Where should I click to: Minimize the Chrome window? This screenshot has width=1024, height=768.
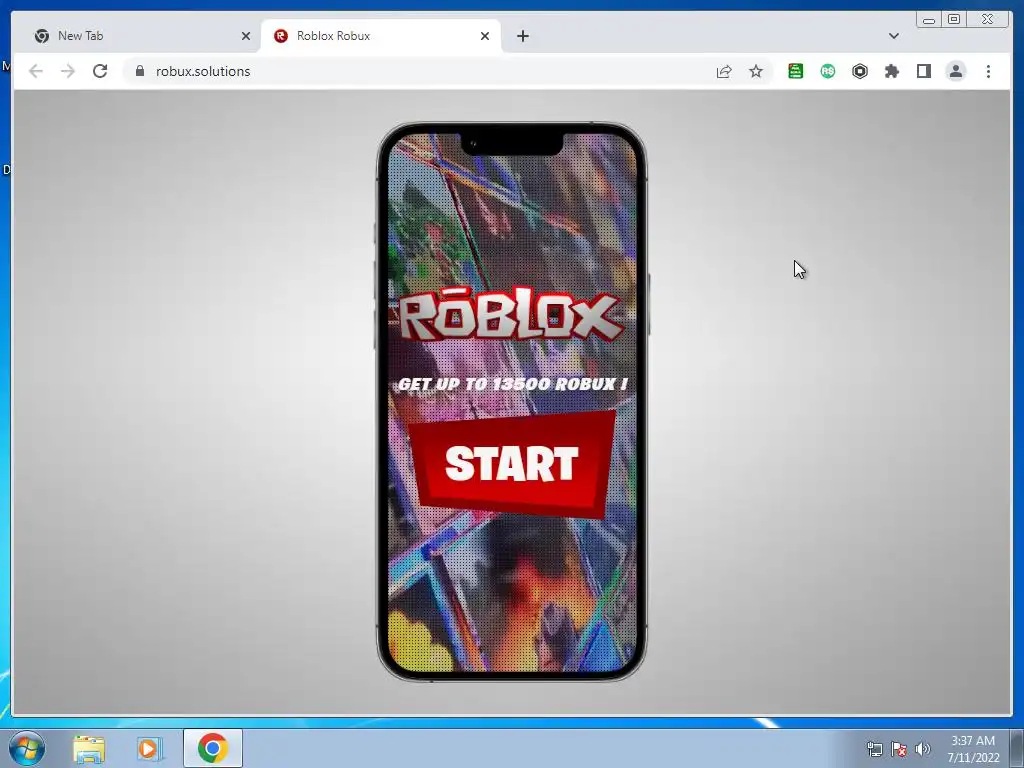tap(929, 20)
